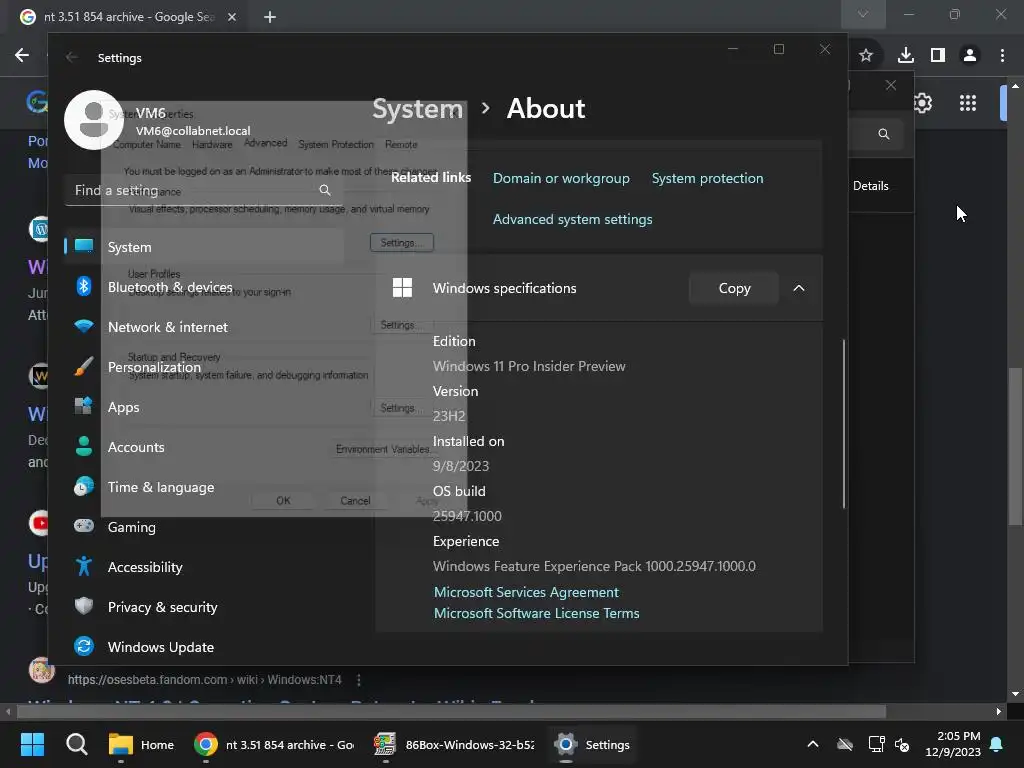
Task: Click Chrome back navigation arrow
Action: 22,55
